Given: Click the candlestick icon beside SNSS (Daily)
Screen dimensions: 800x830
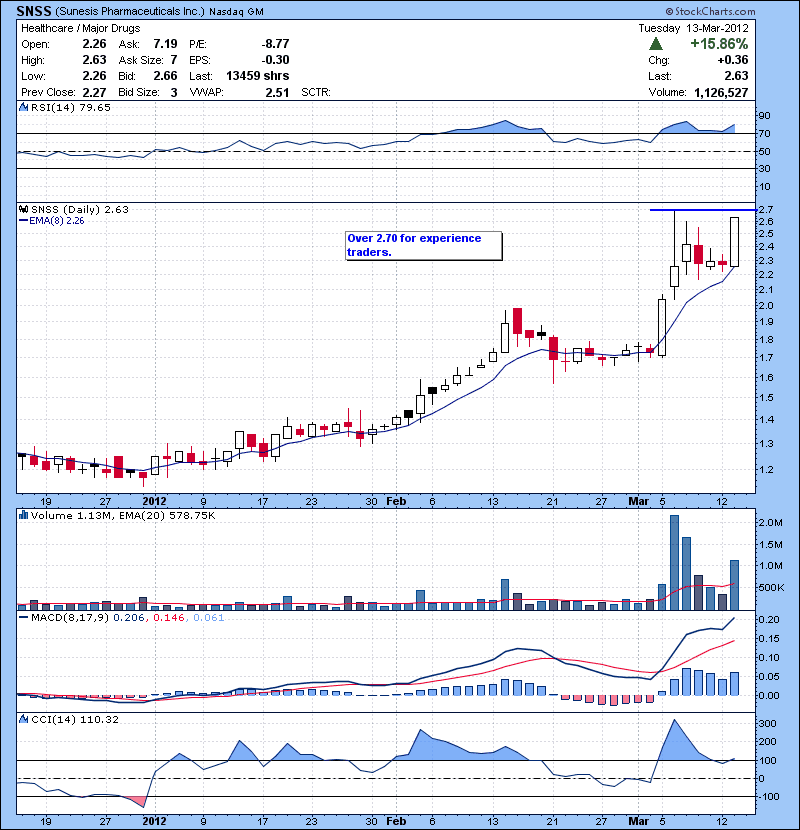Looking at the screenshot, I should 24,210.
